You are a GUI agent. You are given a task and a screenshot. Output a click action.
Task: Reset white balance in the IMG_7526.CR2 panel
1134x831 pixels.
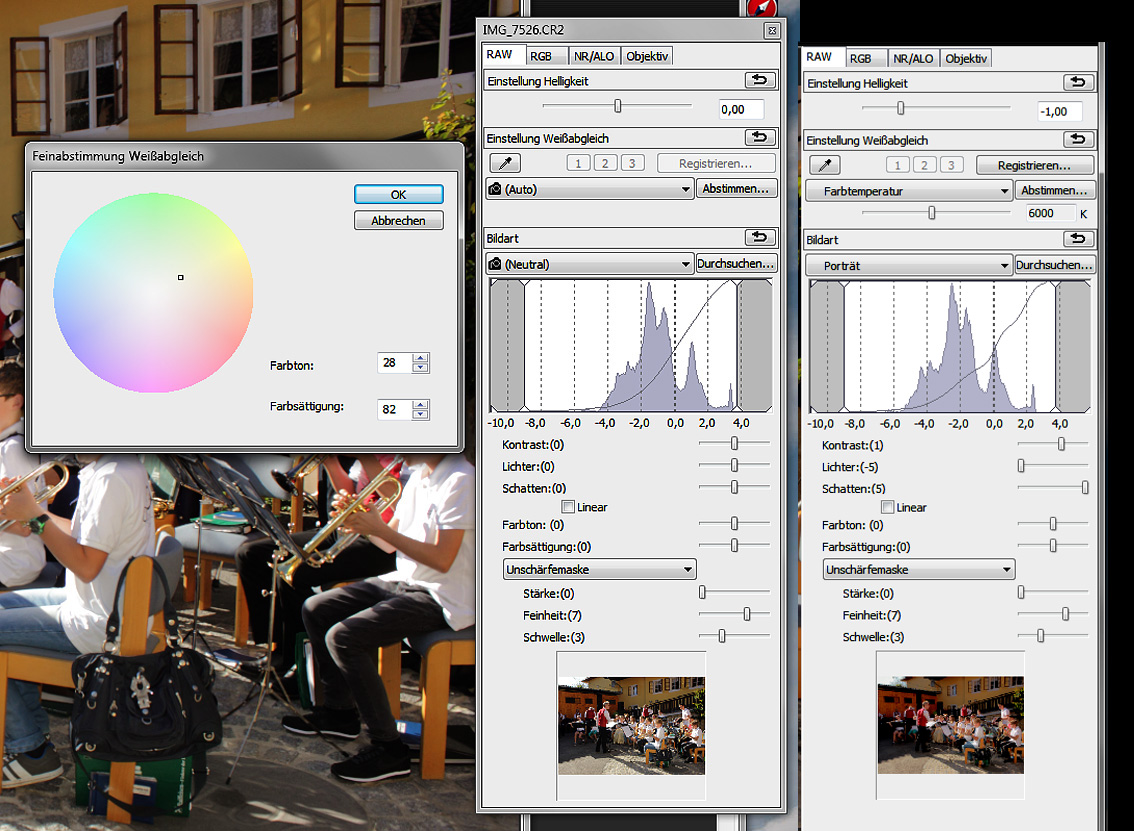click(x=759, y=138)
